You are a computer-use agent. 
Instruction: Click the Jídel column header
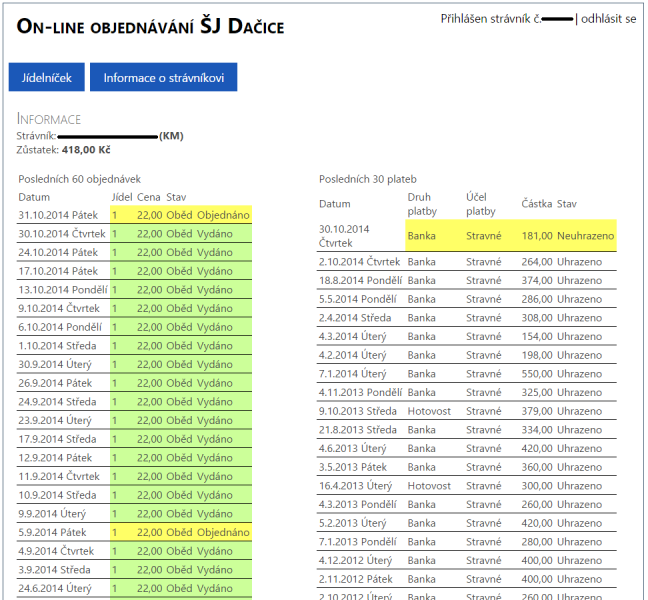point(122,197)
